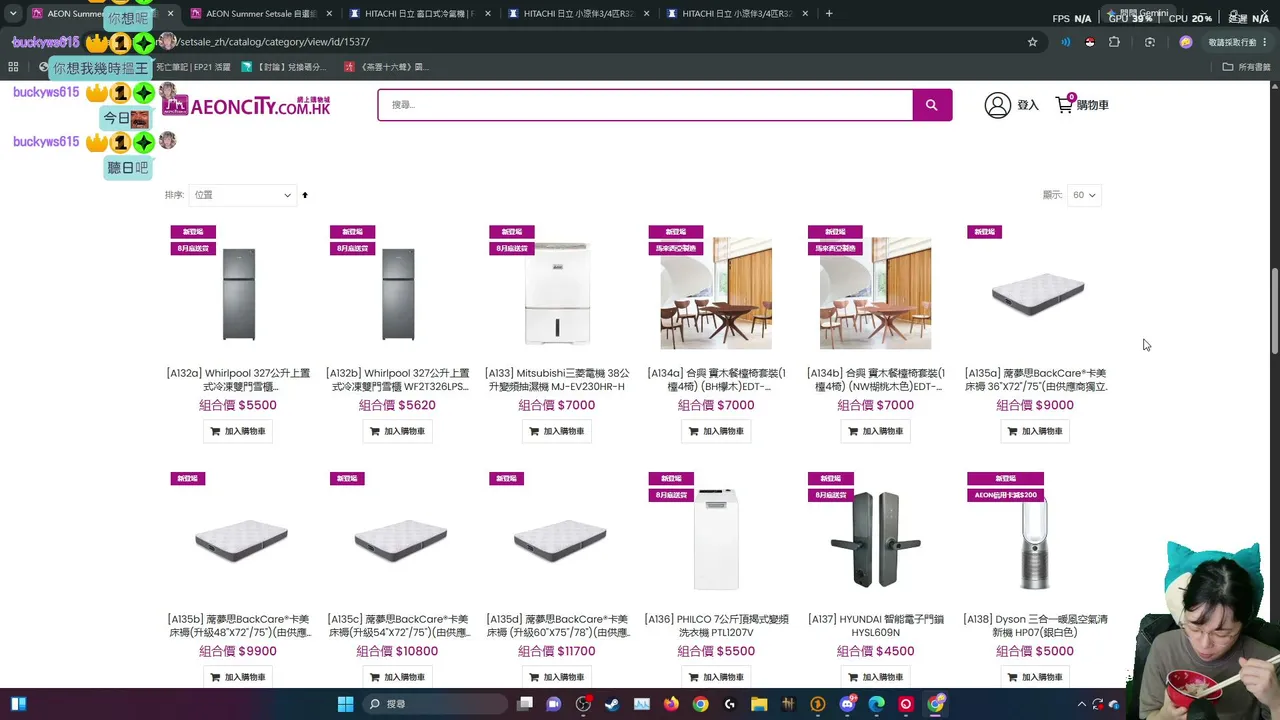Toggle the sort direction arrow

(305, 195)
